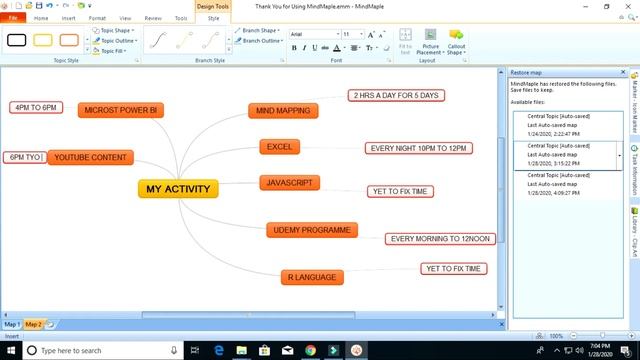Open the Topic Outline dropdown
This screenshot has height=360, width=640.
(115, 41)
